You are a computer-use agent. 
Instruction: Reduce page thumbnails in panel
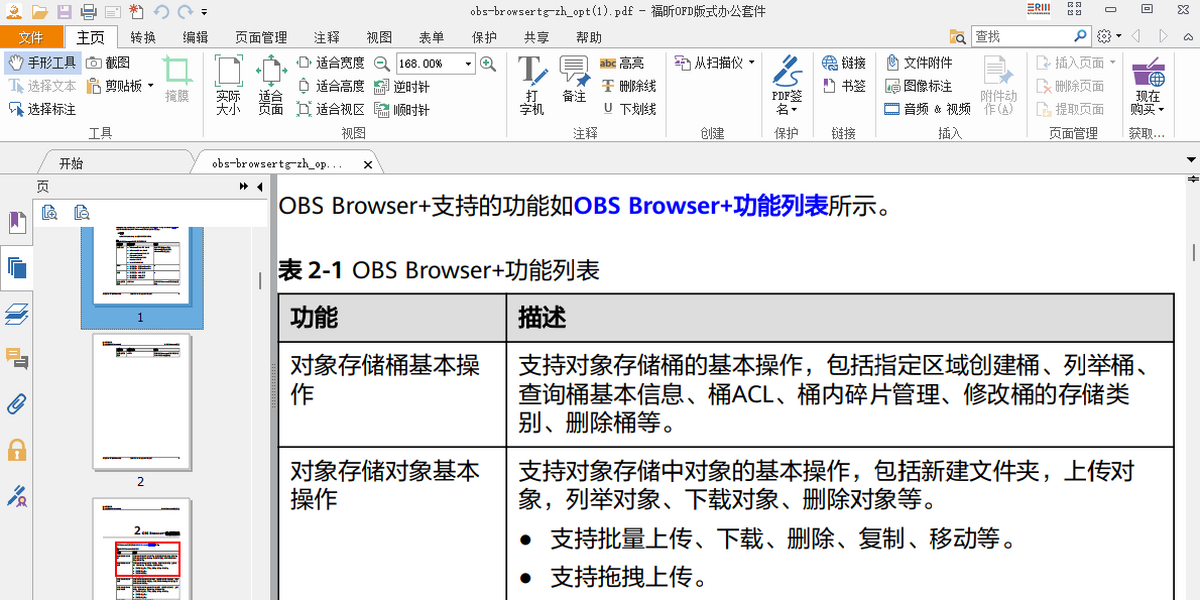point(82,212)
